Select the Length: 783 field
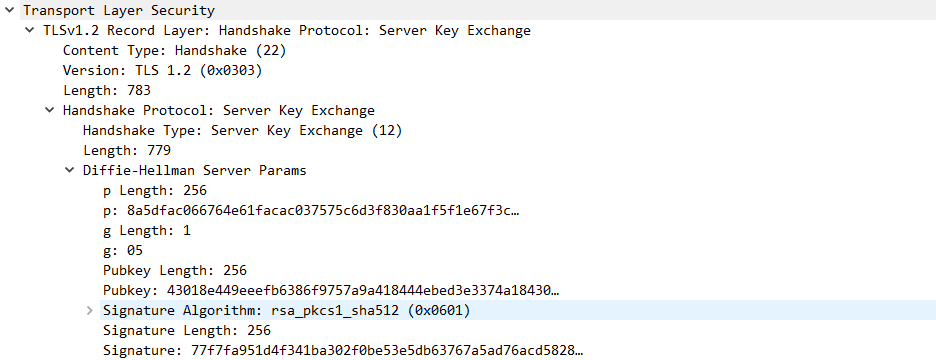This screenshot has width=936, height=360. 107,91
